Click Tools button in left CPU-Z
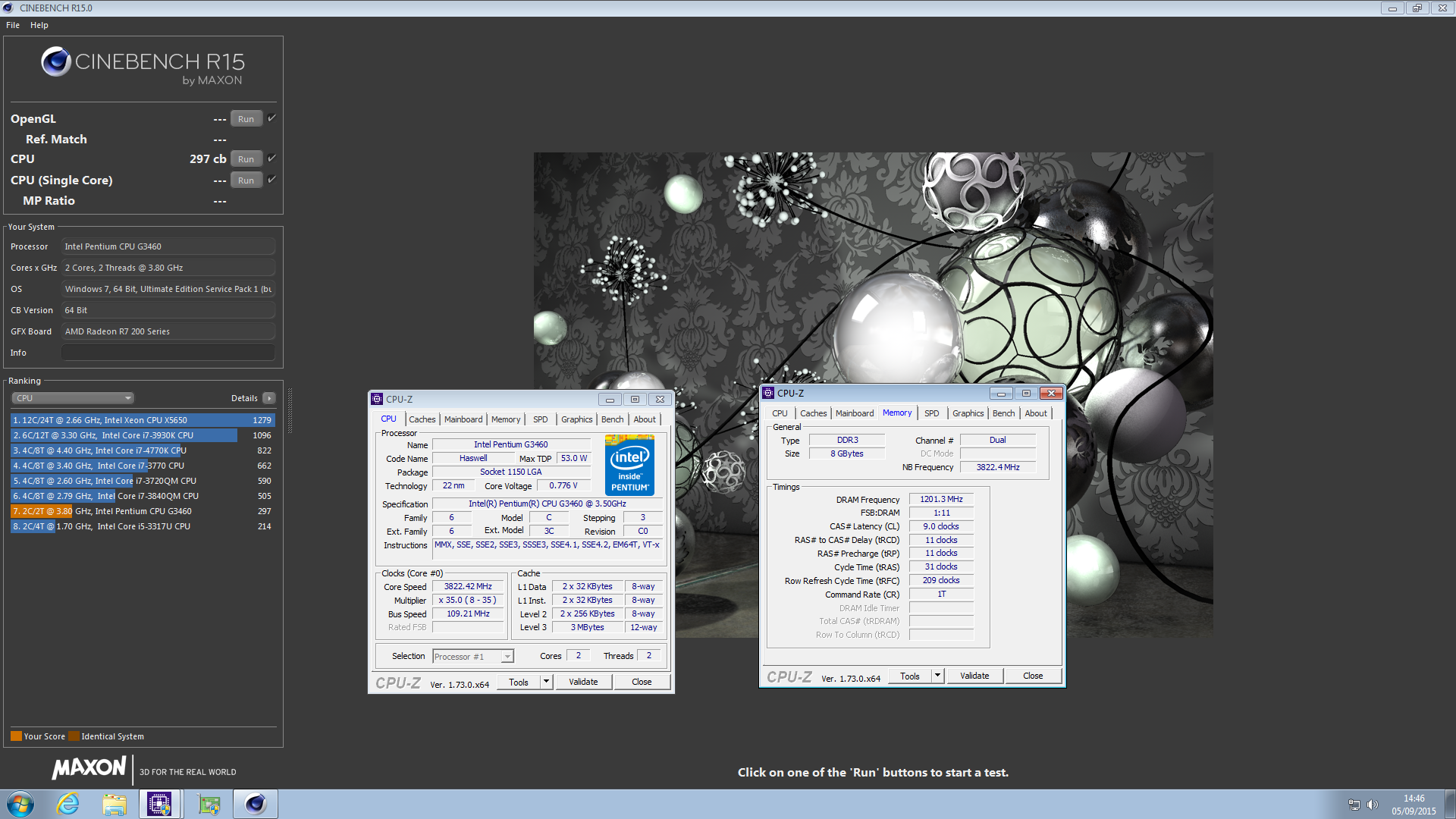The height and width of the screenshot is (819, 1456). (519, 682)
